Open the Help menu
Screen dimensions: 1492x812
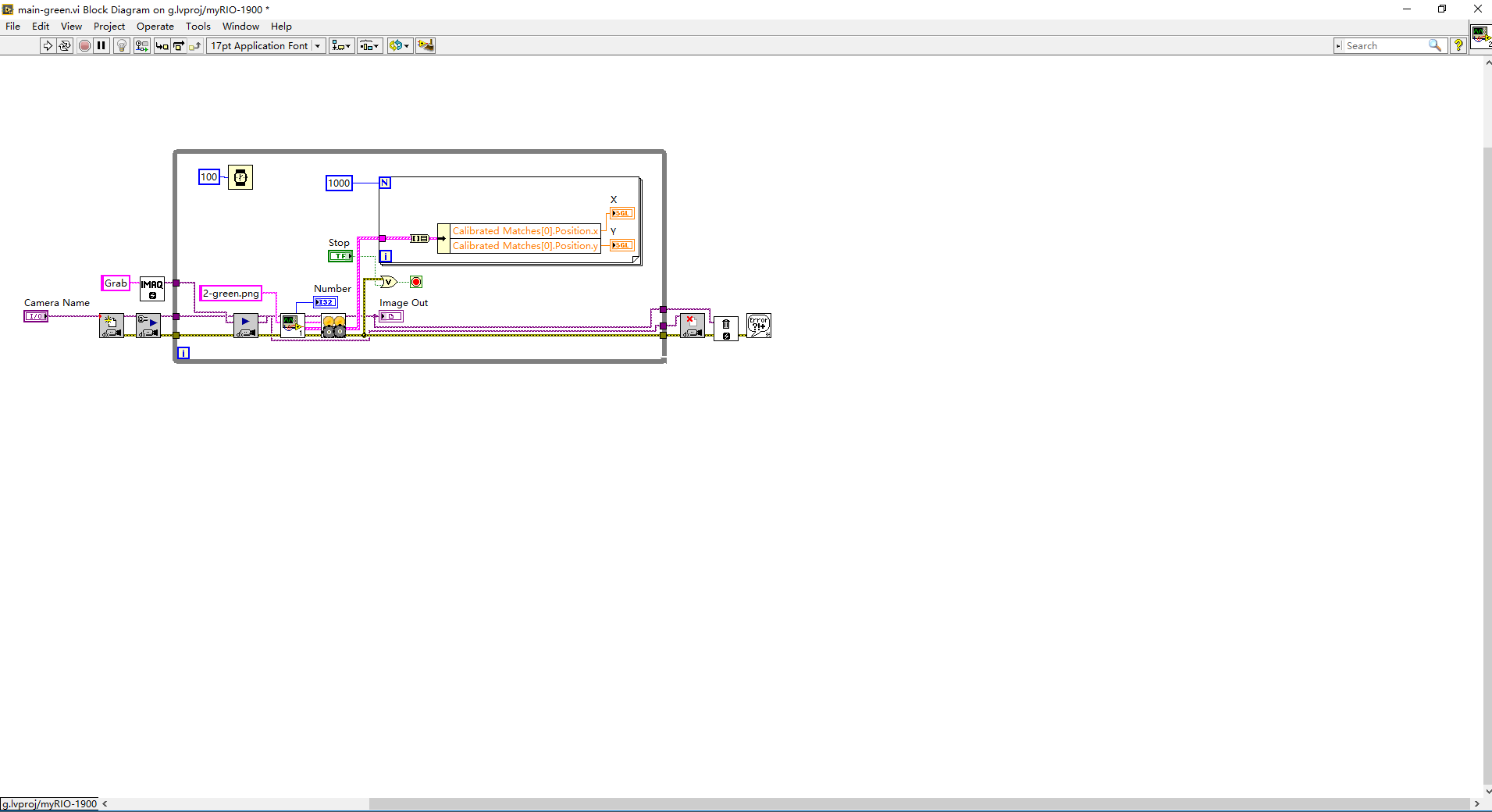point(281,26)
